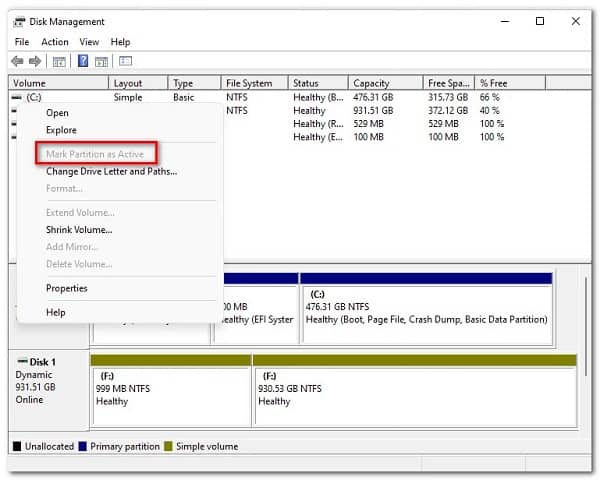Choose Explore from the context menu
600x480 pixels.
click(x=61, y=130)
